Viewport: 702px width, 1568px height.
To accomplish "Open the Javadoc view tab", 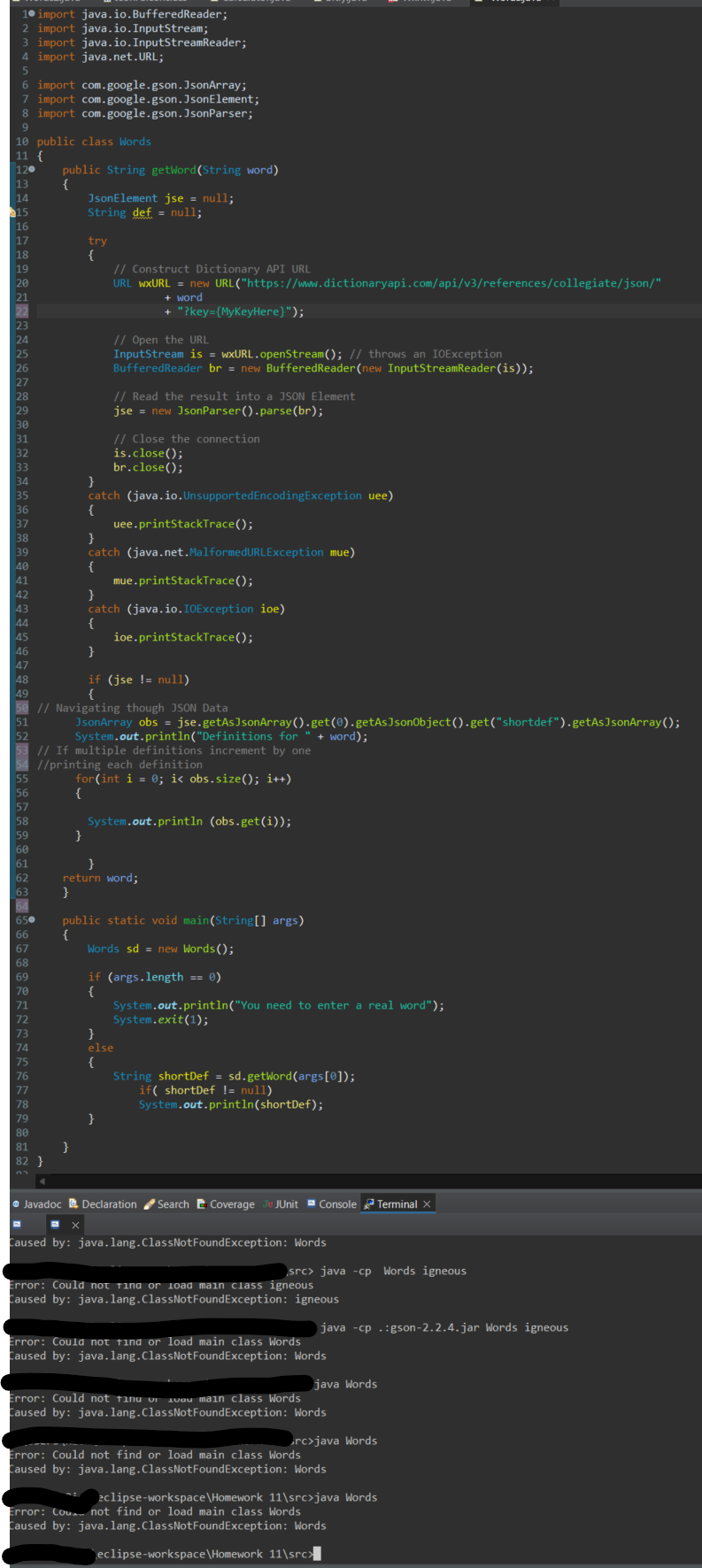I will tap(36, 1204).
